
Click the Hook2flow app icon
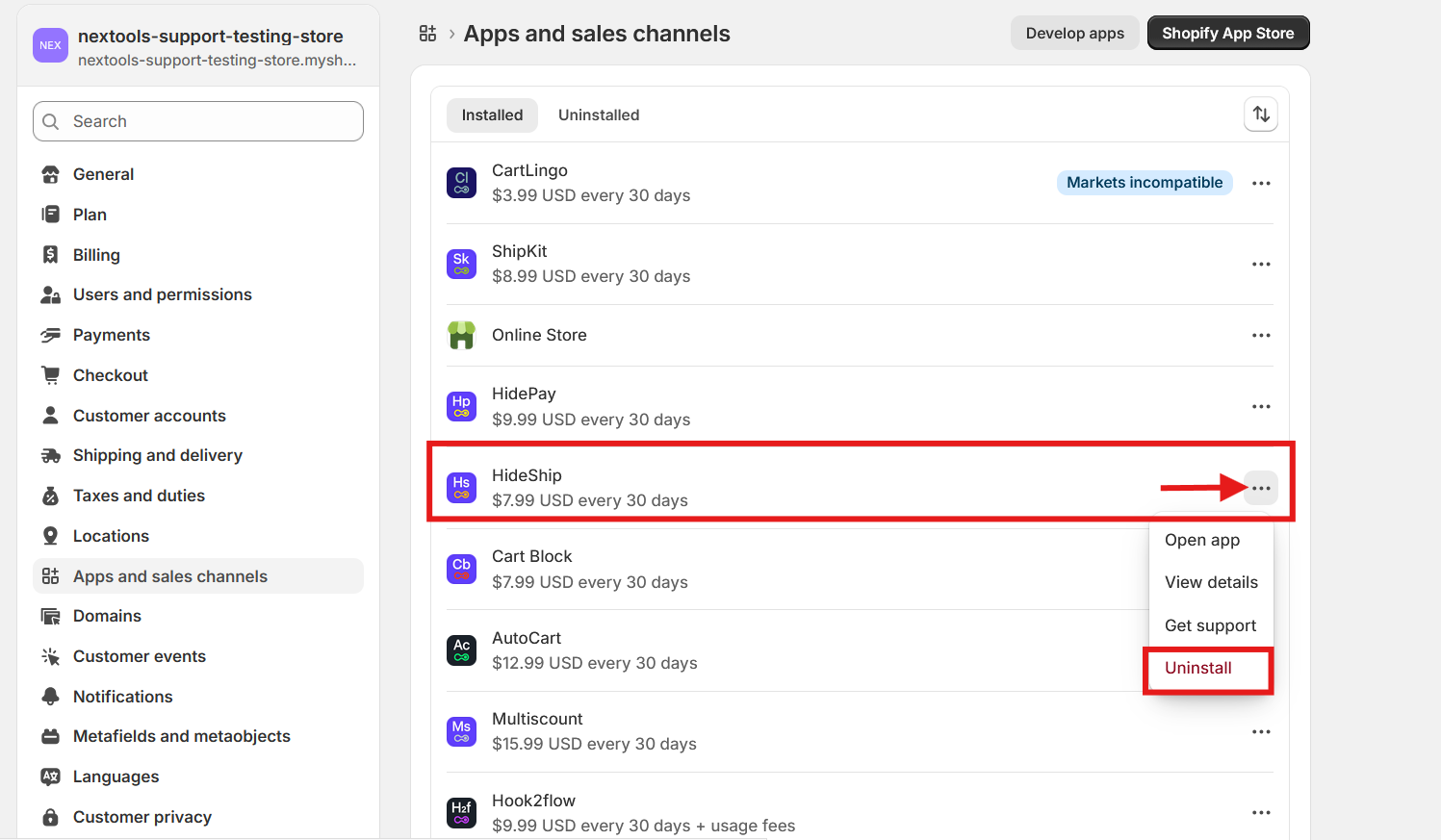tap(462, 812)
